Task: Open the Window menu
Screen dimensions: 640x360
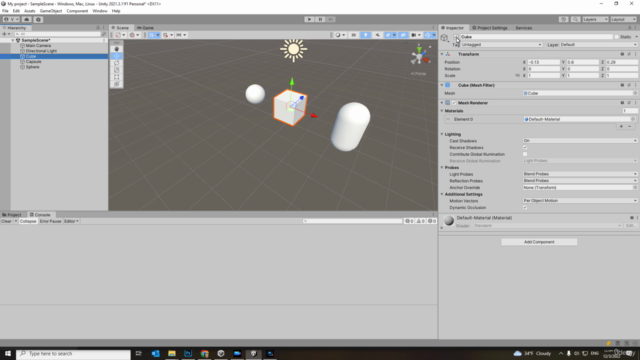Action: point(100,11)
